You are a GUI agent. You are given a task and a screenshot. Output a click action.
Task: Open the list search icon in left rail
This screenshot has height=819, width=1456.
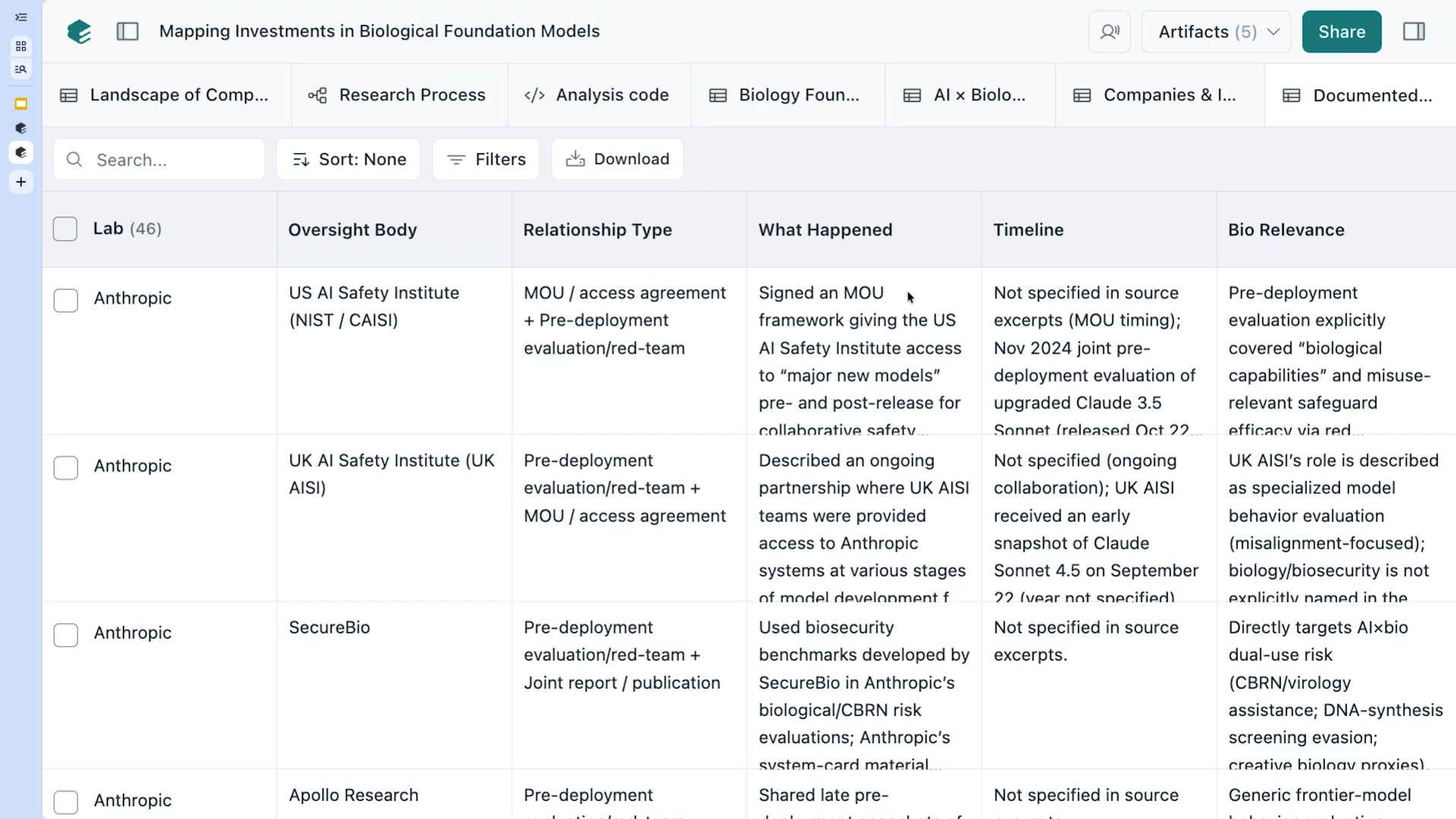click(20, 69)
